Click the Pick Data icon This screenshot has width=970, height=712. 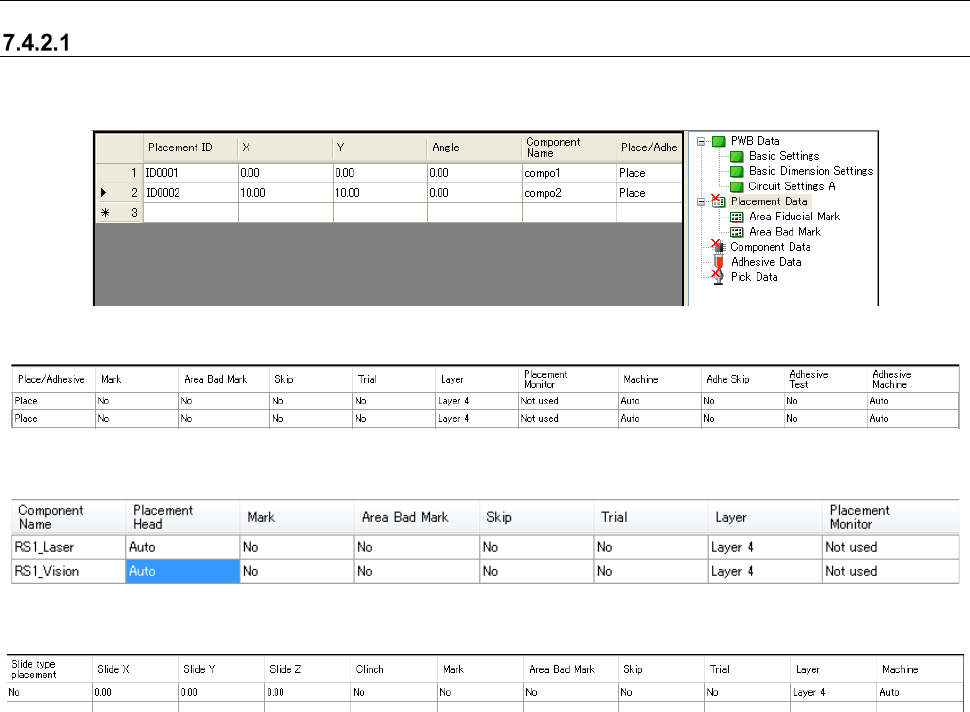(x=717, y=277)
